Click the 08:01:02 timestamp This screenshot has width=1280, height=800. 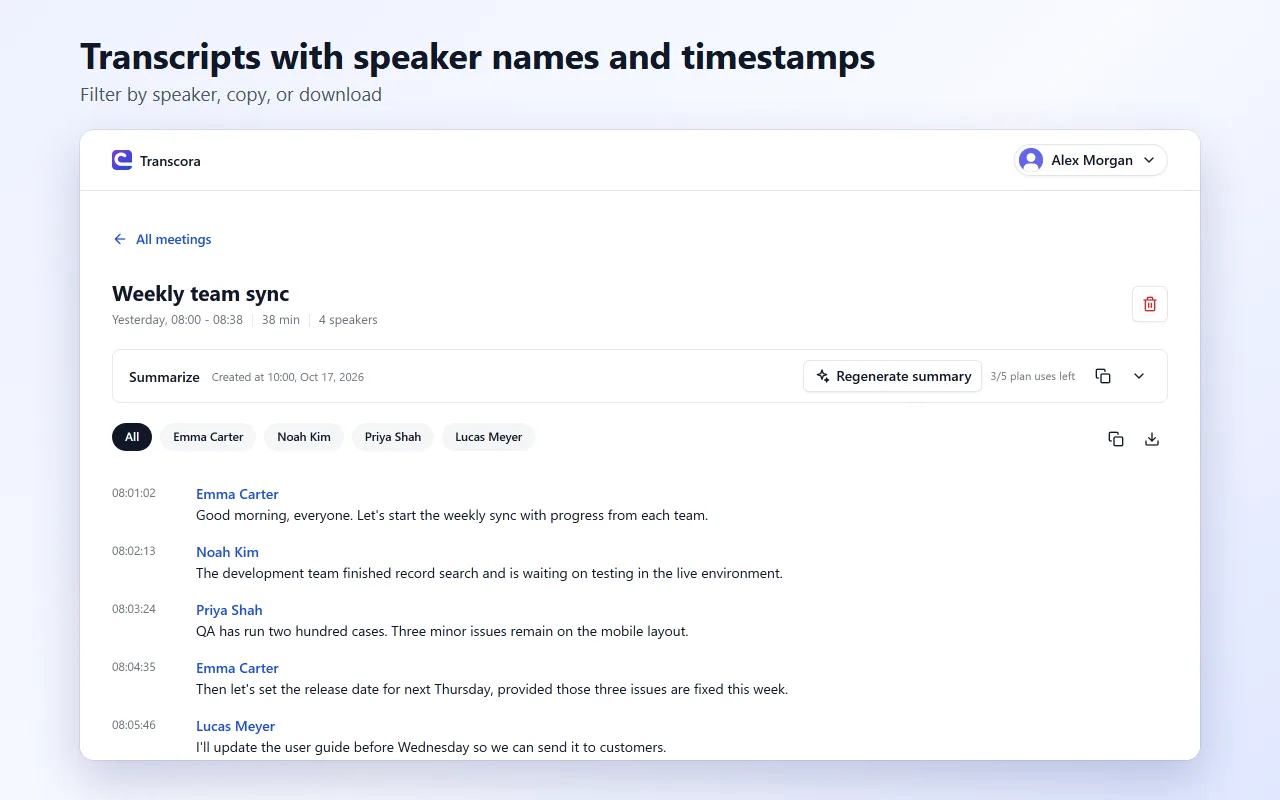[x=134, y=493]
